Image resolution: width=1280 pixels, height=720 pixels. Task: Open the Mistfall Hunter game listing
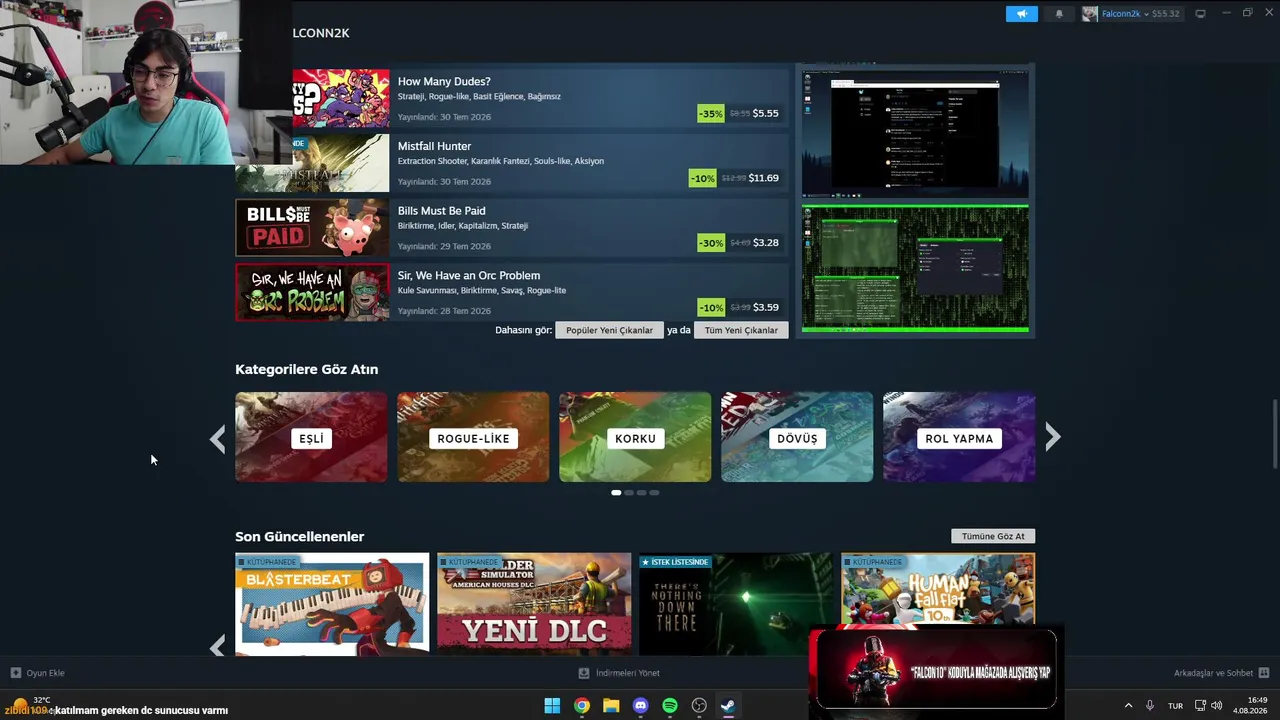point(511,163)
